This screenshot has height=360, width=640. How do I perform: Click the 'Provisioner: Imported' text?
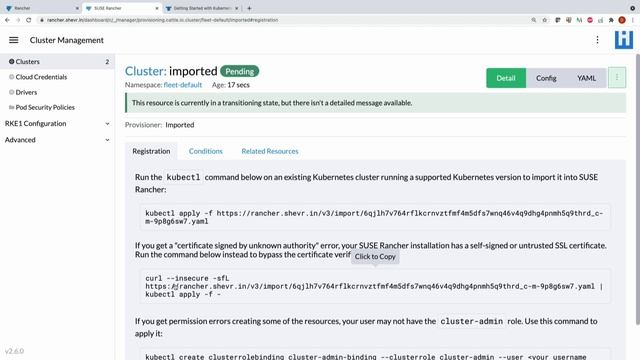160,125
